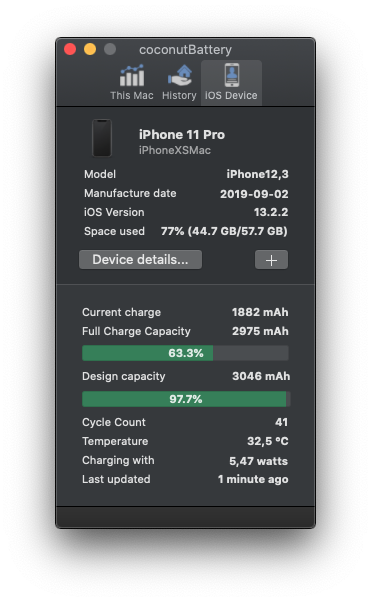
Task: Click the gray disabled zoom button
Action: click(x=110, y=49)
